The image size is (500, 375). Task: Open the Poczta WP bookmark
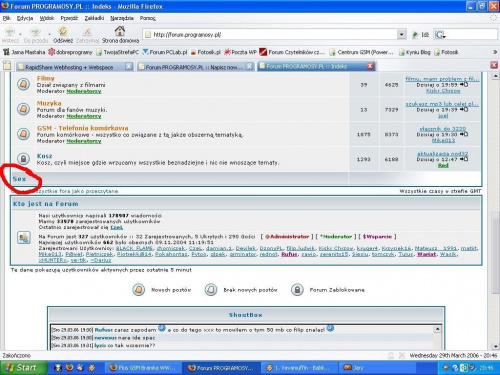coord(240,52)
